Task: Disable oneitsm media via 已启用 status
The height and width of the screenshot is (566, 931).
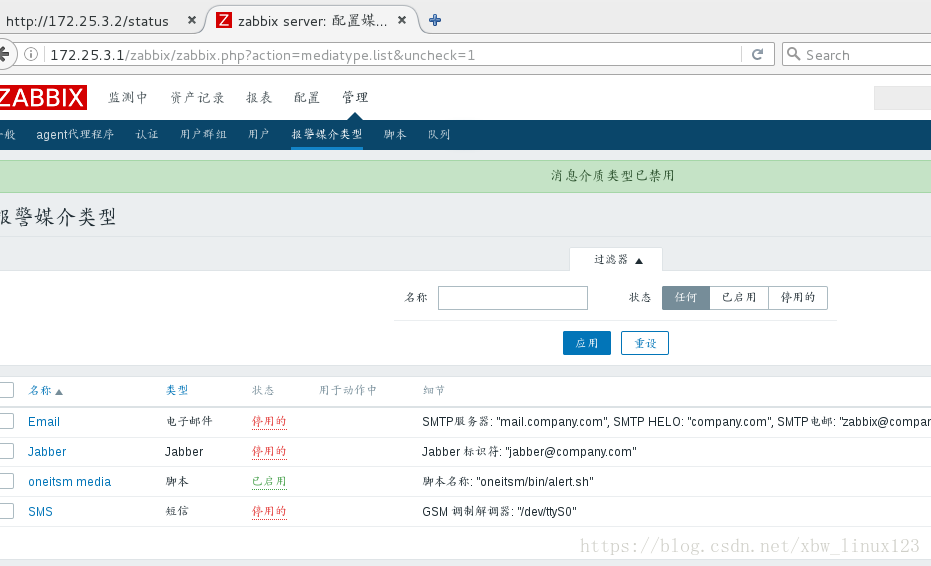Action: point(269,482)
